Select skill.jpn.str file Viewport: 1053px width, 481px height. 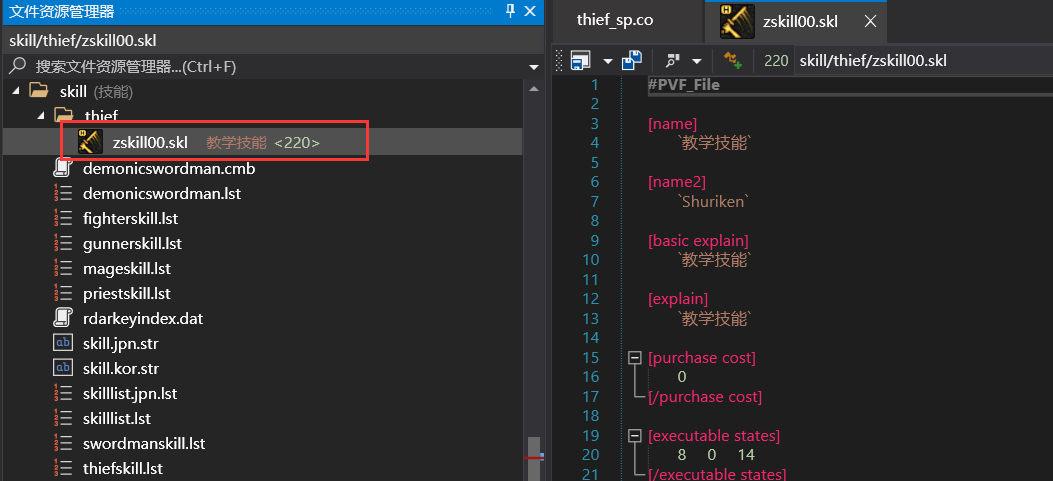point(120,343)
